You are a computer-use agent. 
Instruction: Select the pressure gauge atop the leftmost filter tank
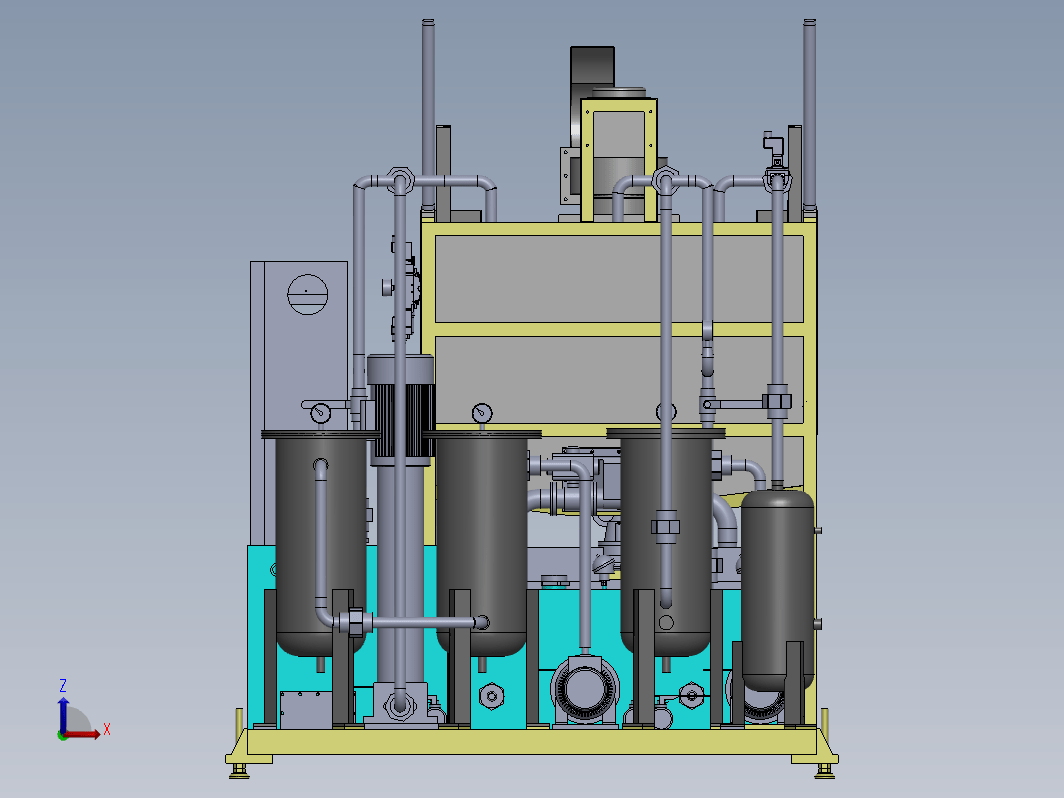320,412
